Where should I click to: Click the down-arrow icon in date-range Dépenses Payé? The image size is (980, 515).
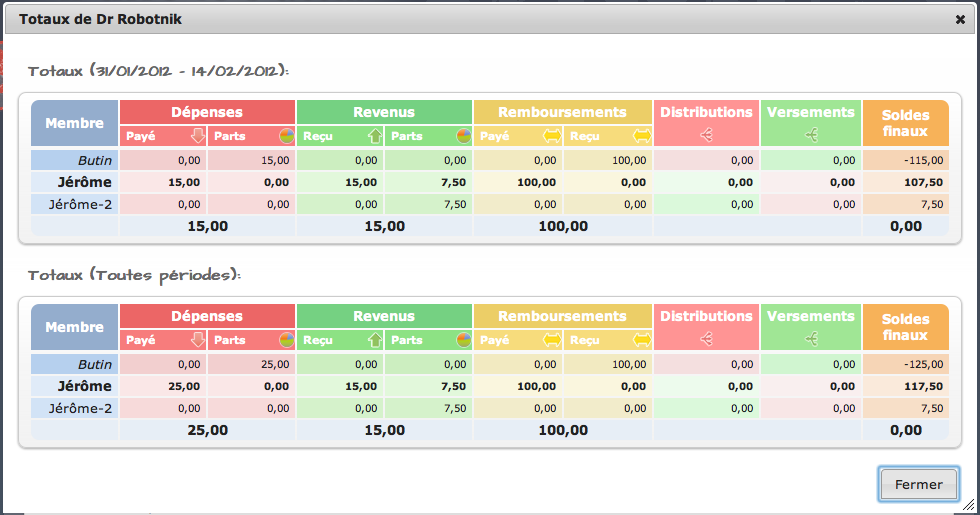click(x=197, y=136)
